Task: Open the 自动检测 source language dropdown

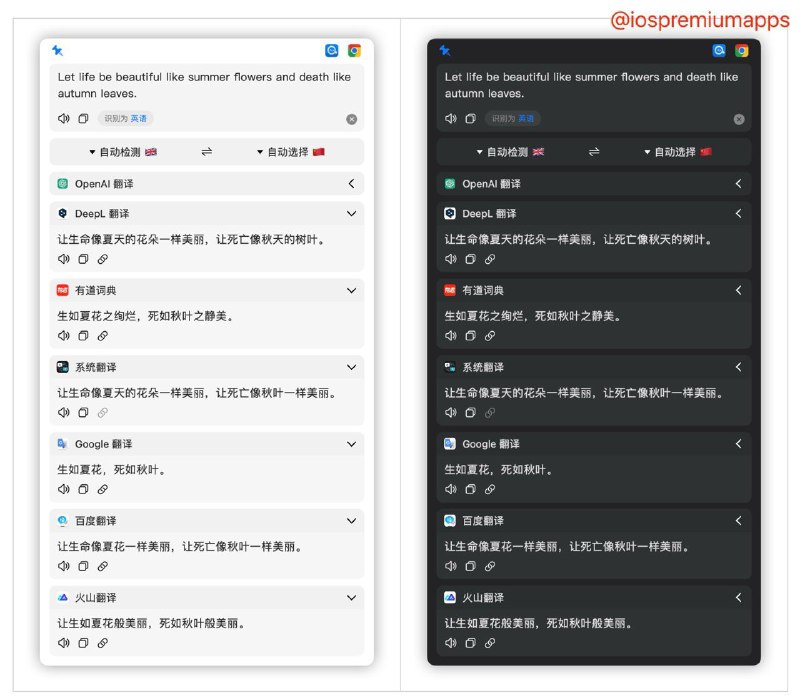Action: [x=117, y=151]
